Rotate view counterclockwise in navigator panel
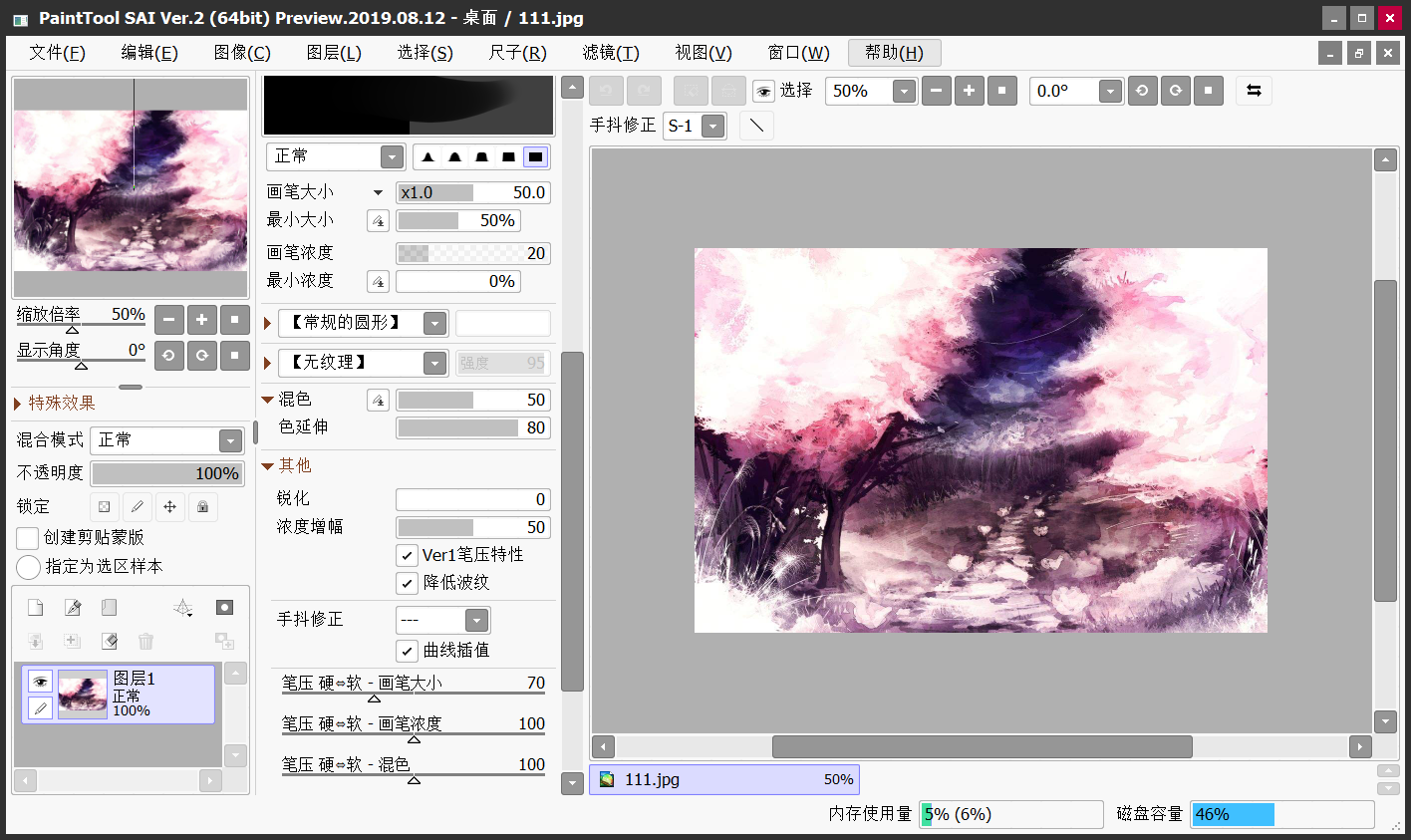The width and height of the screenshot is (1411, 840). [x=169, y=356]
